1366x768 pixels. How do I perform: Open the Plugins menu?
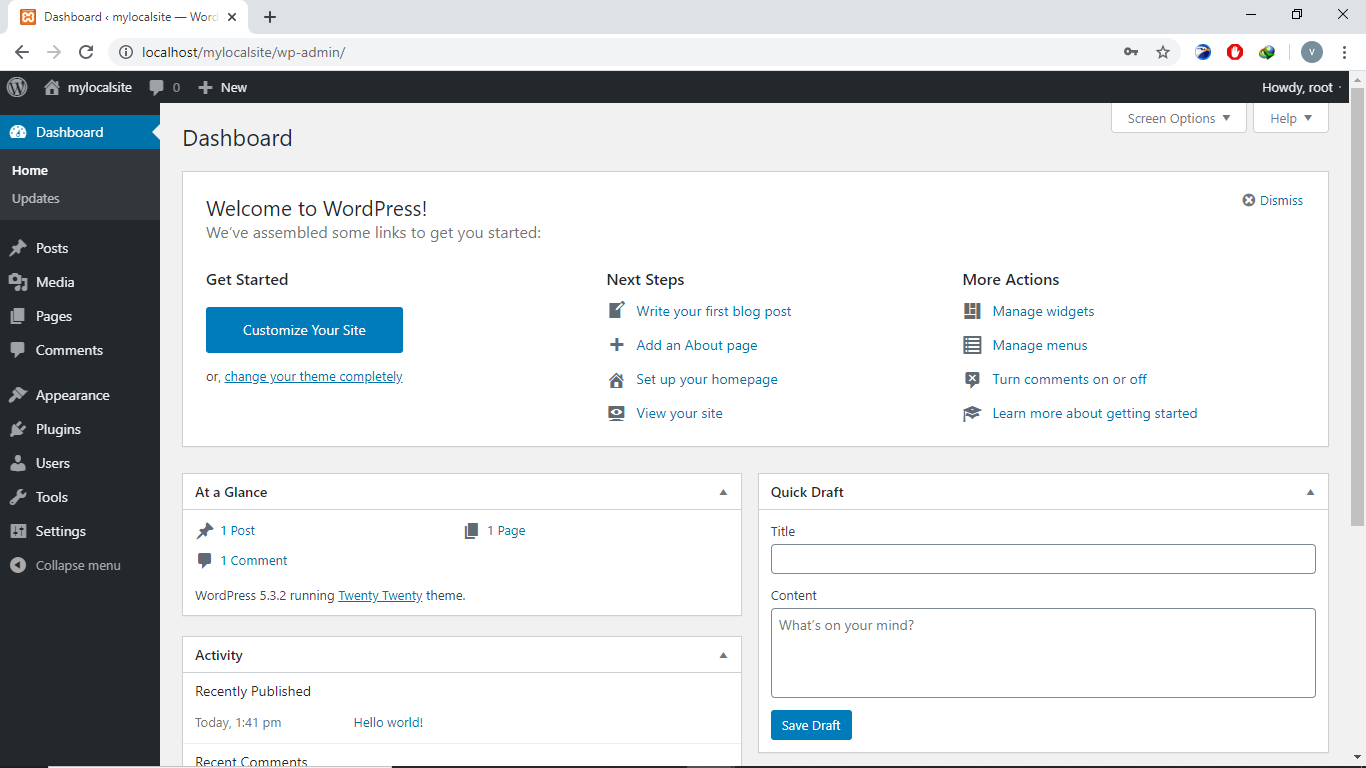pos(80,429)
